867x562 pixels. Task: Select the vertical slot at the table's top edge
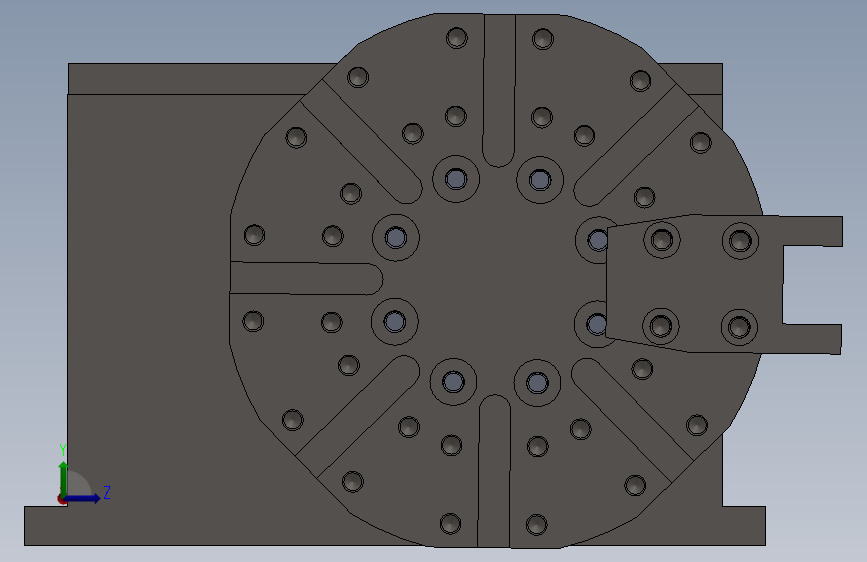coord(499,90)
